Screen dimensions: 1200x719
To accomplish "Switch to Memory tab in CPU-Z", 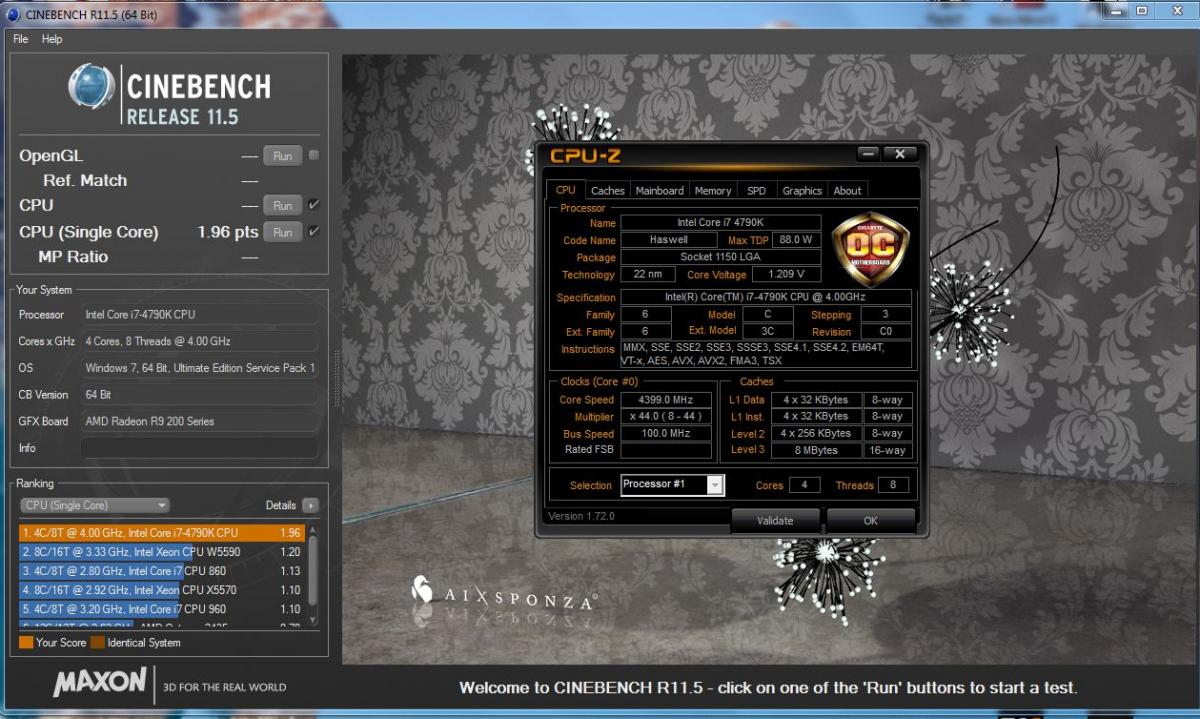I will click(x=713, y=191).
